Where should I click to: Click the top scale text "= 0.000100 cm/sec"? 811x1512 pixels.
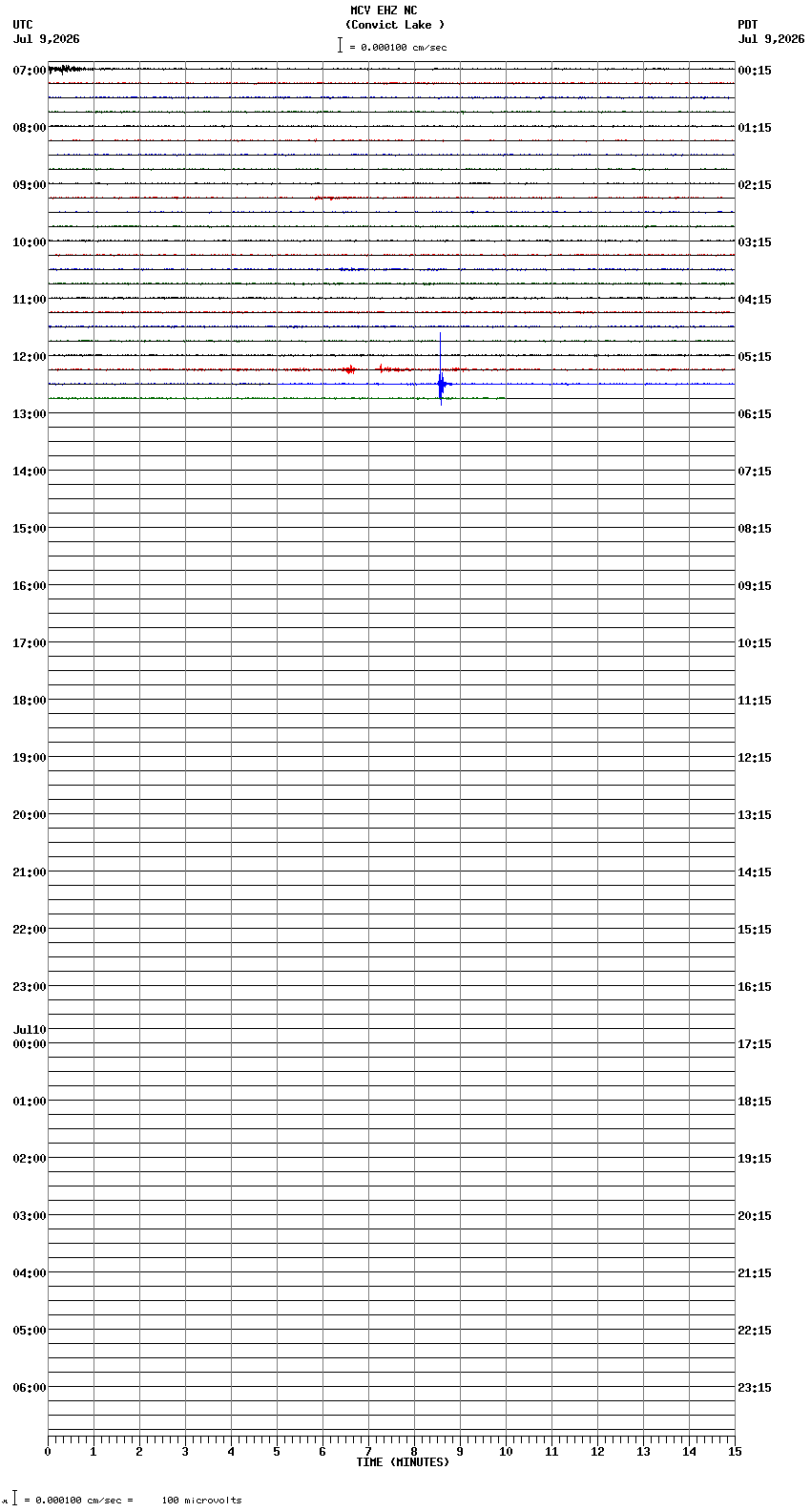tap(398, 47)
